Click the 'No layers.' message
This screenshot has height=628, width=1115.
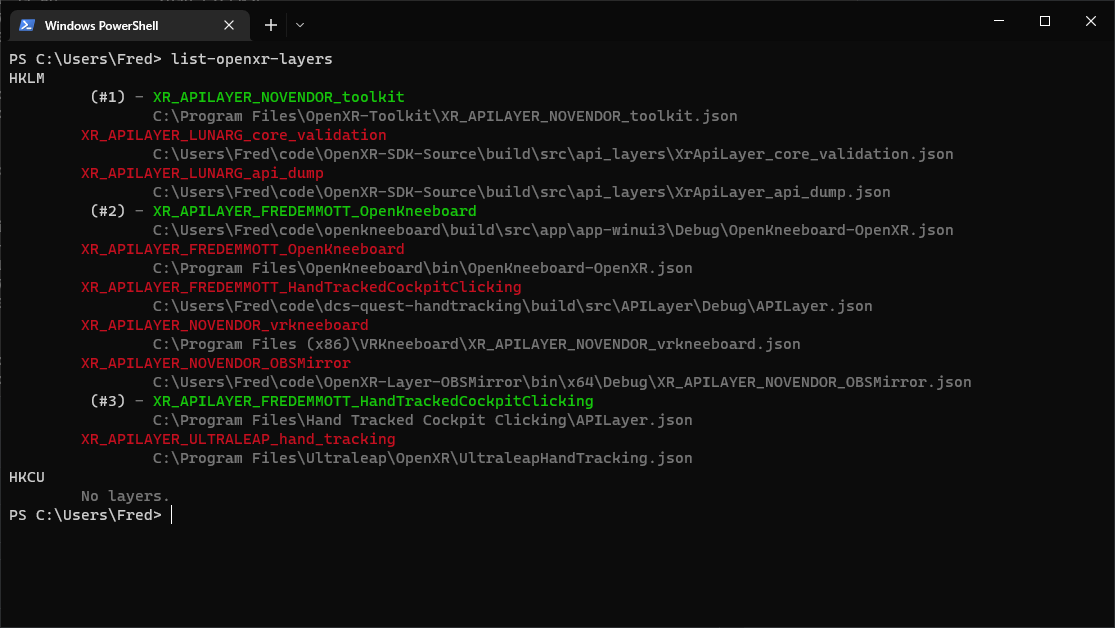click(x=125, y=496)
